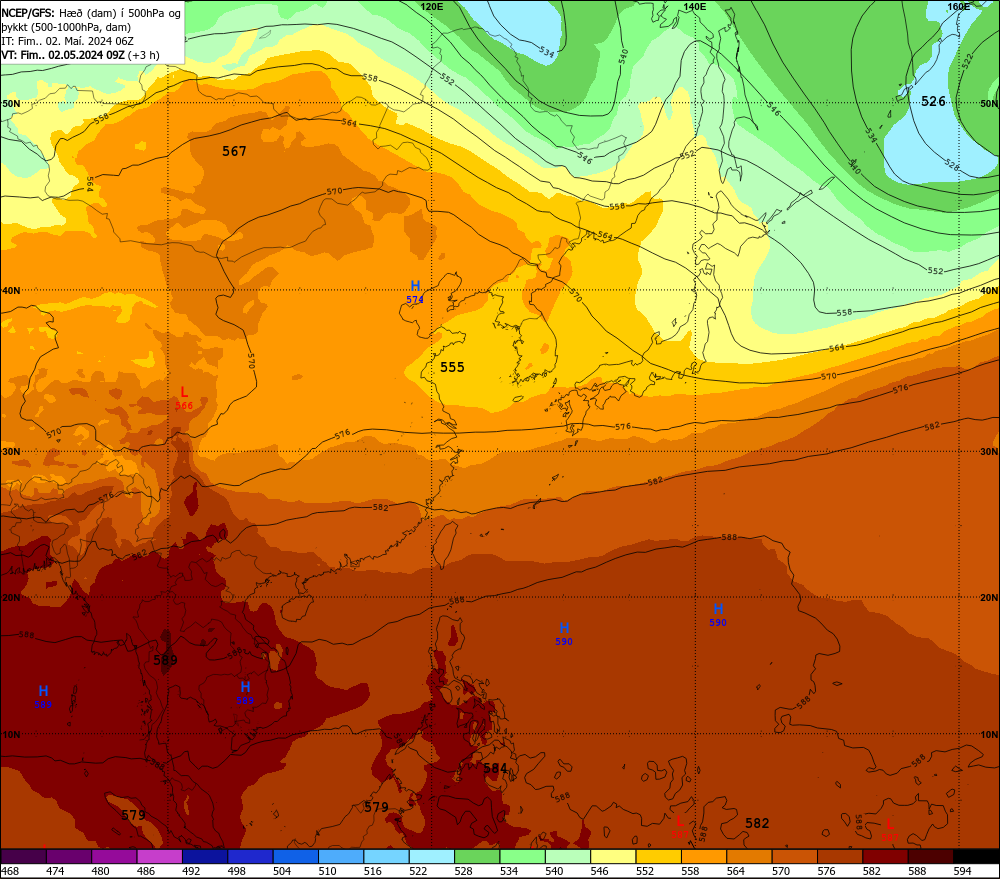The image size is (1000, 879).
Task: Click the '20N' label on the right edge
Action: 989,598
